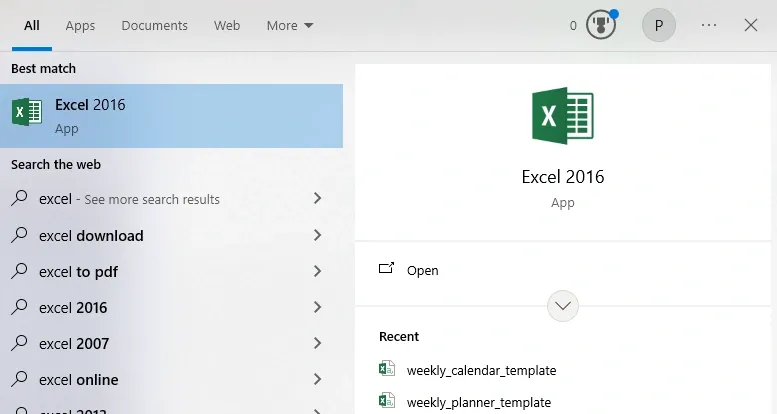
Task: Click the Excel 2016 best match icon
Action: point(27,112)
